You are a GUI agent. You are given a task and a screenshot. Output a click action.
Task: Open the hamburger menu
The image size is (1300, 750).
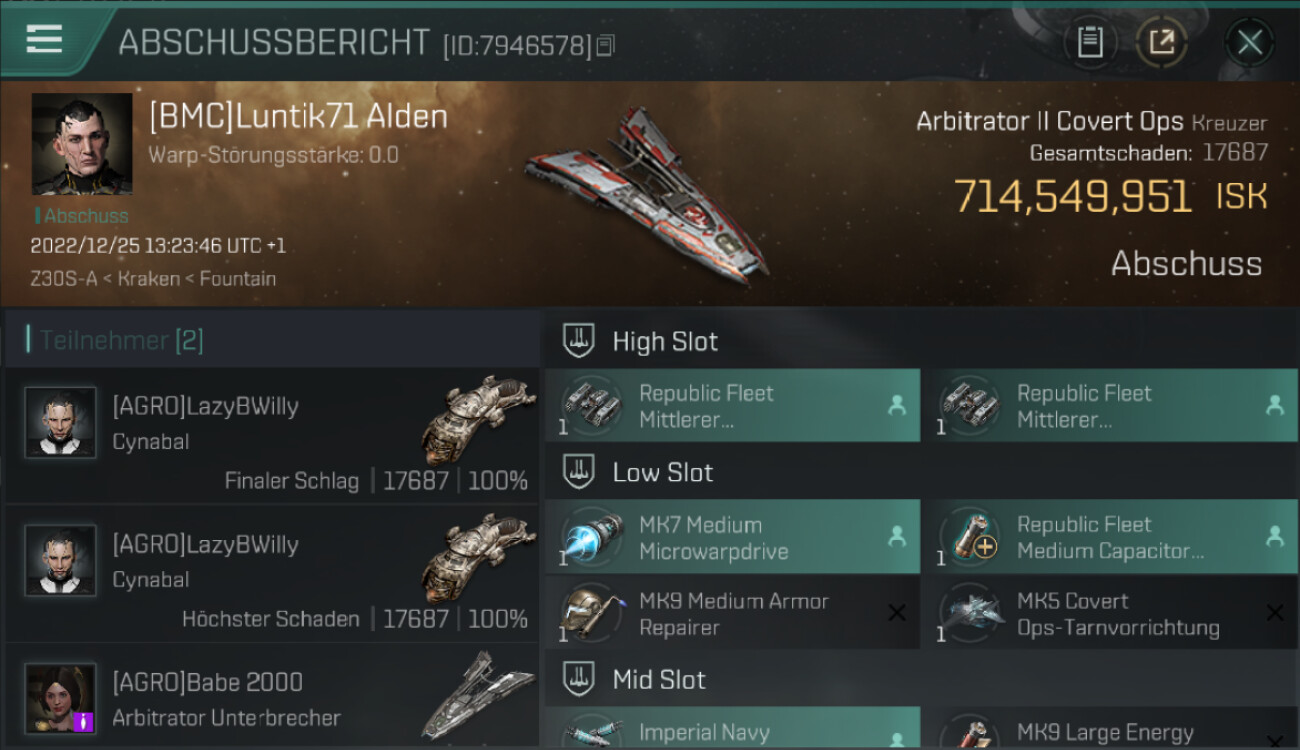(44, 40)
